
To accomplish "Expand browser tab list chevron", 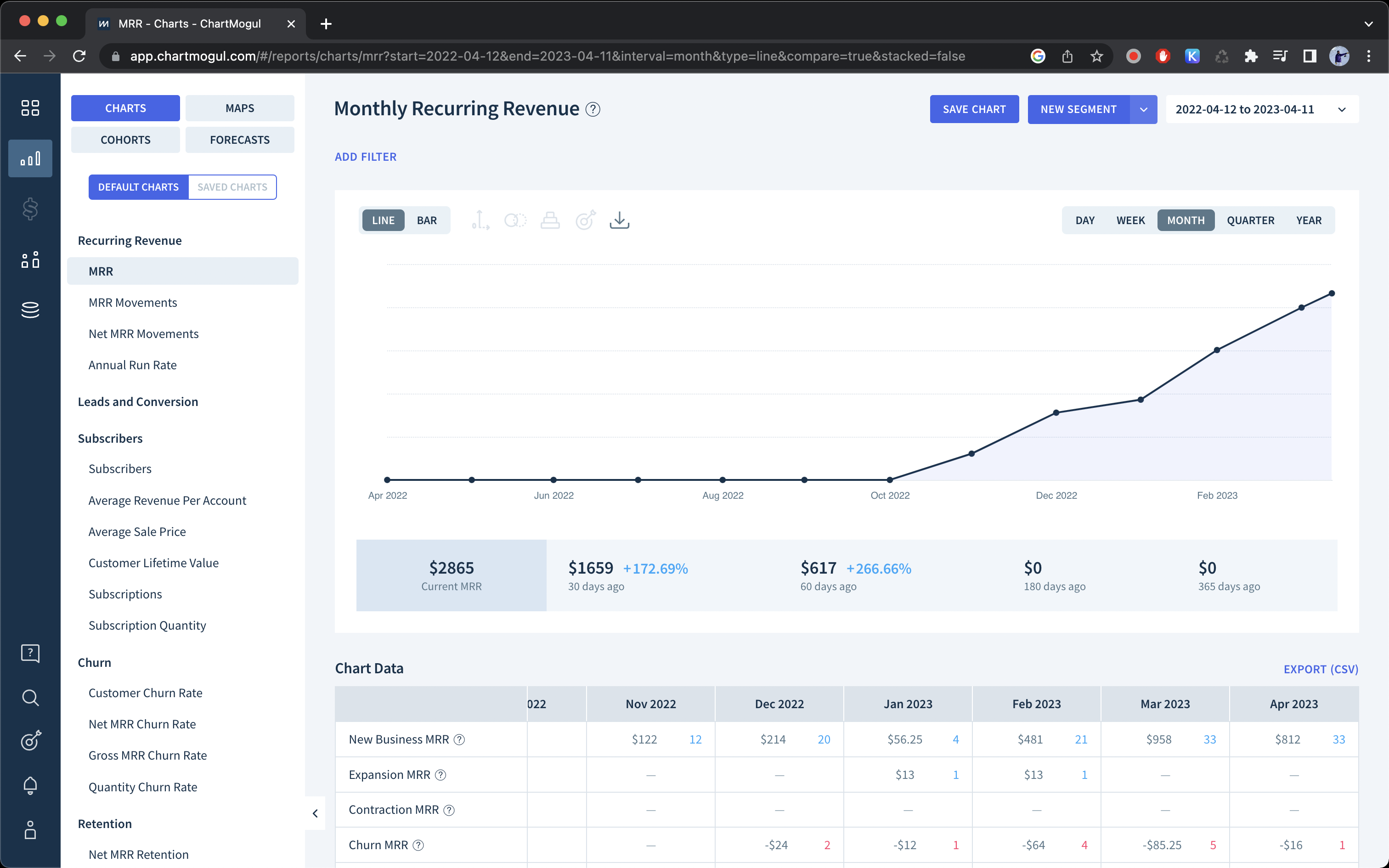I will 1368,23.
